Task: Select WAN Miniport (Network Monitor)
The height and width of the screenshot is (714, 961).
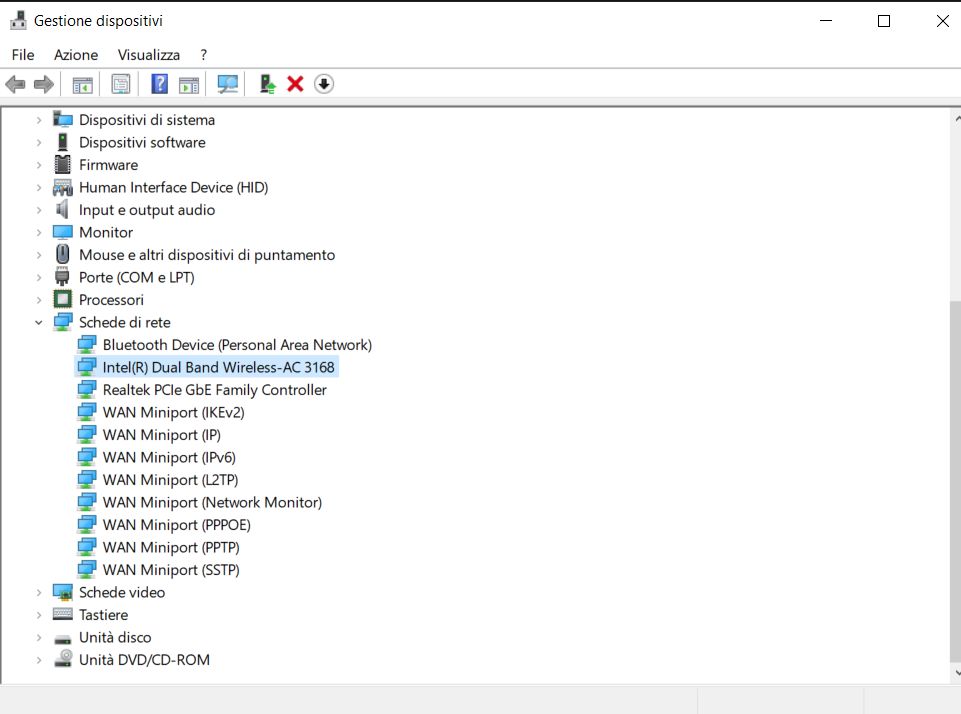Action: click(x=212, y=503)
